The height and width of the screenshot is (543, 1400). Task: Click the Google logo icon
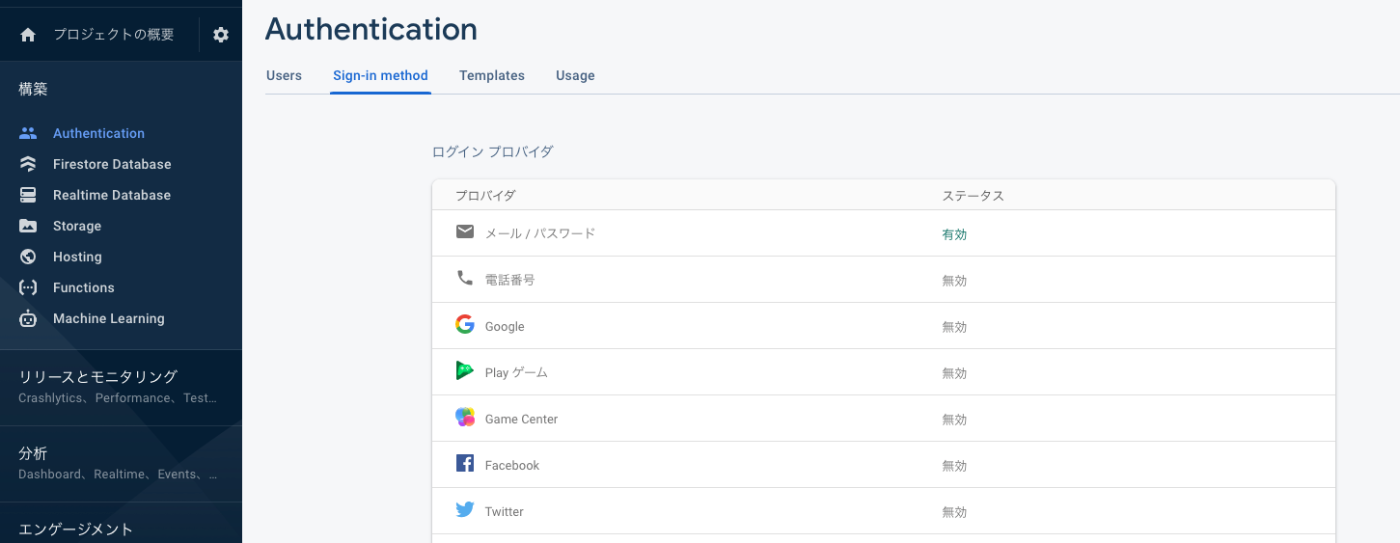465,325
